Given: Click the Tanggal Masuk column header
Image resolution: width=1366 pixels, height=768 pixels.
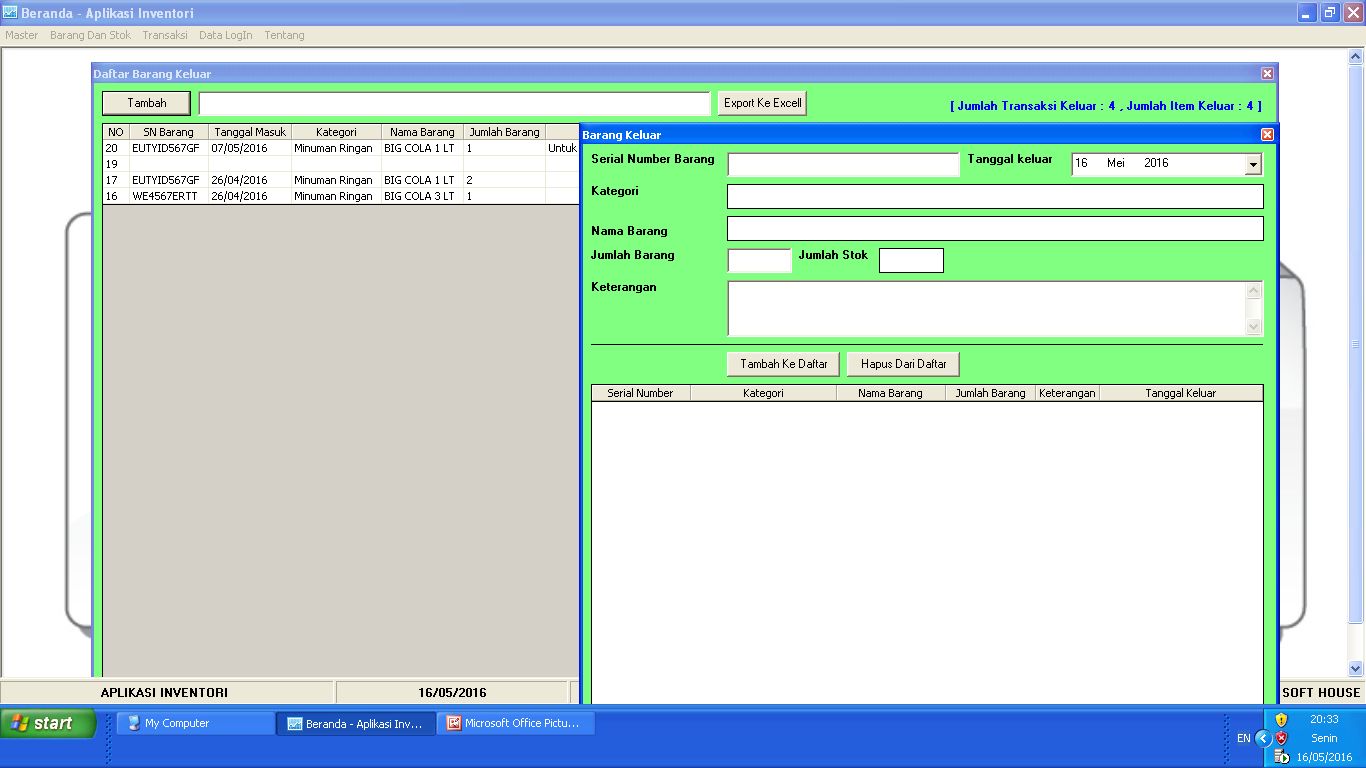Looking at the screenshot, I should [250, 132].
